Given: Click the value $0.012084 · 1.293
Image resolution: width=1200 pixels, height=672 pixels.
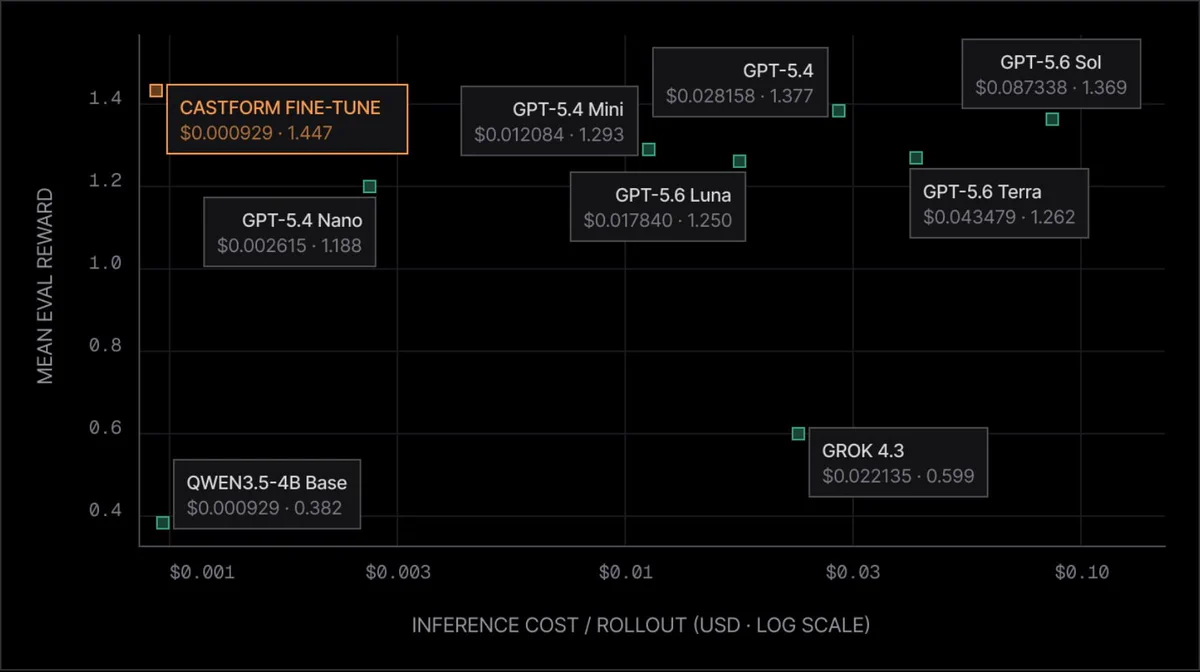Looking at the screenshot, I should (x=549, y=134).
